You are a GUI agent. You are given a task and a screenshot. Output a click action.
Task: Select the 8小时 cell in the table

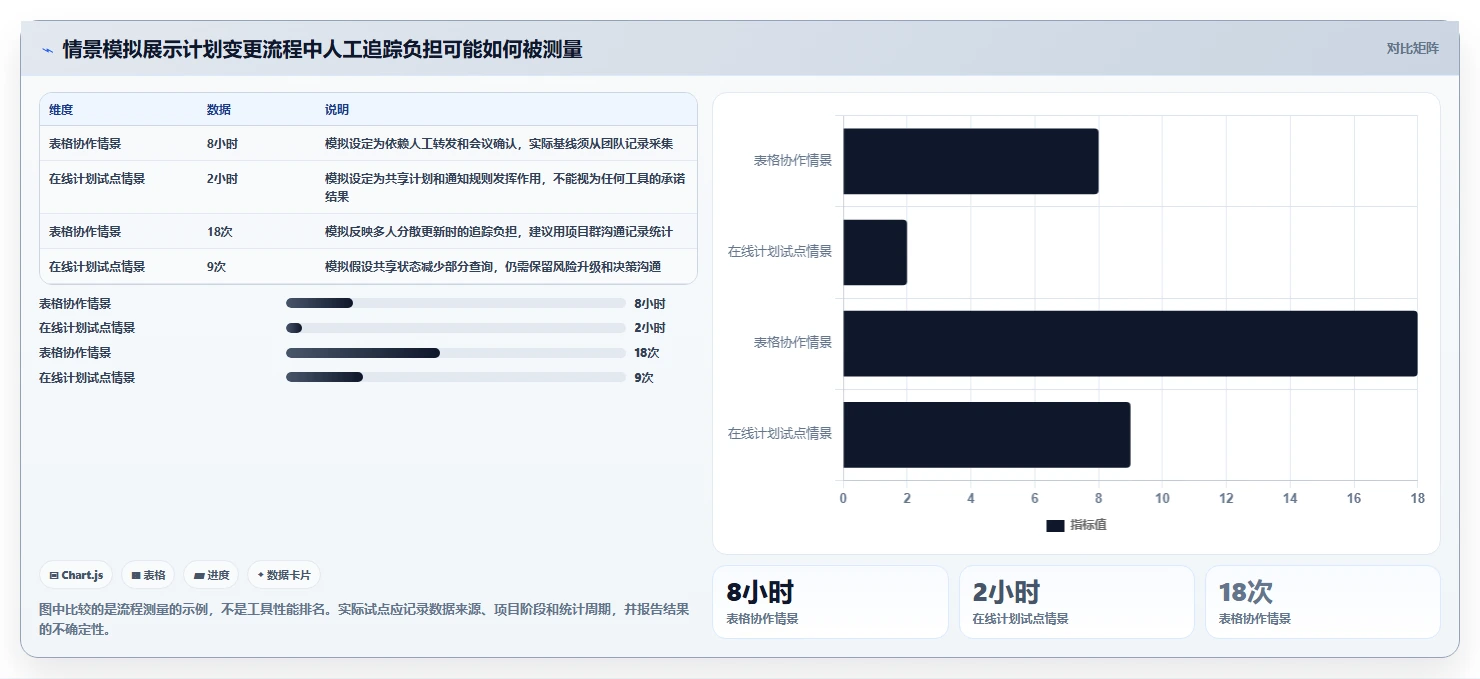pos(222,144)
